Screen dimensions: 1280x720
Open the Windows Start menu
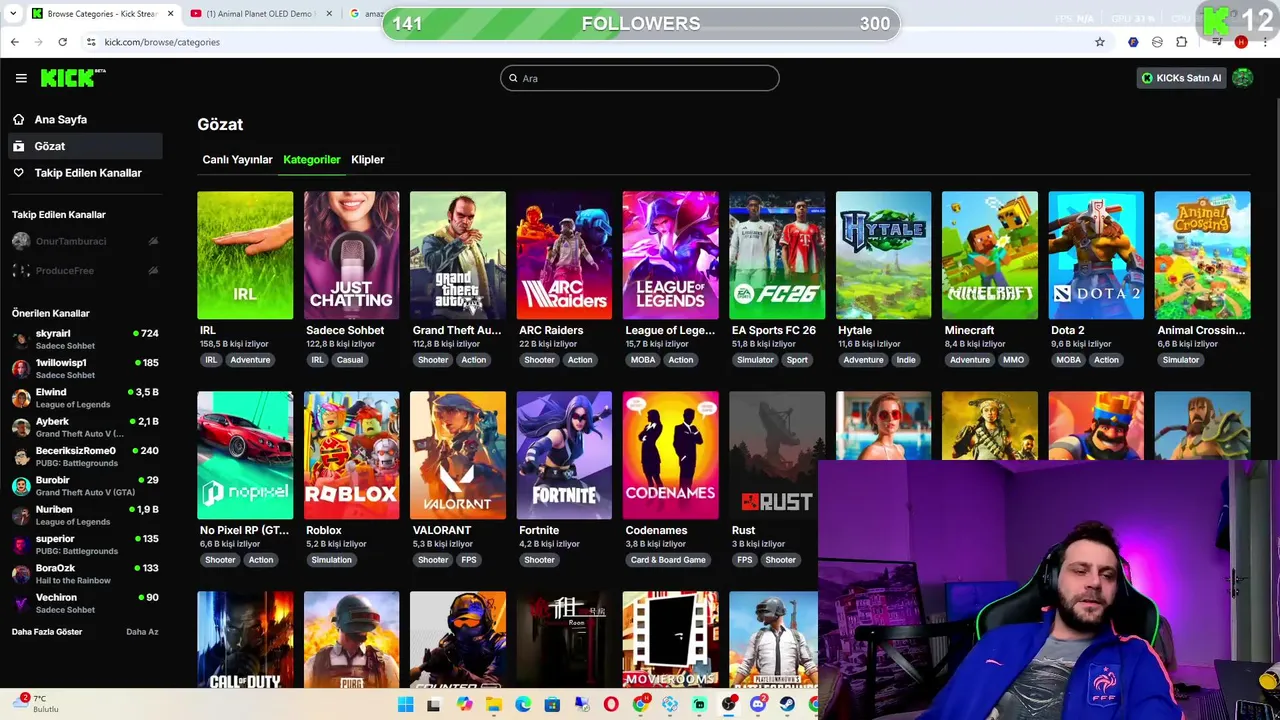(405, 705)
